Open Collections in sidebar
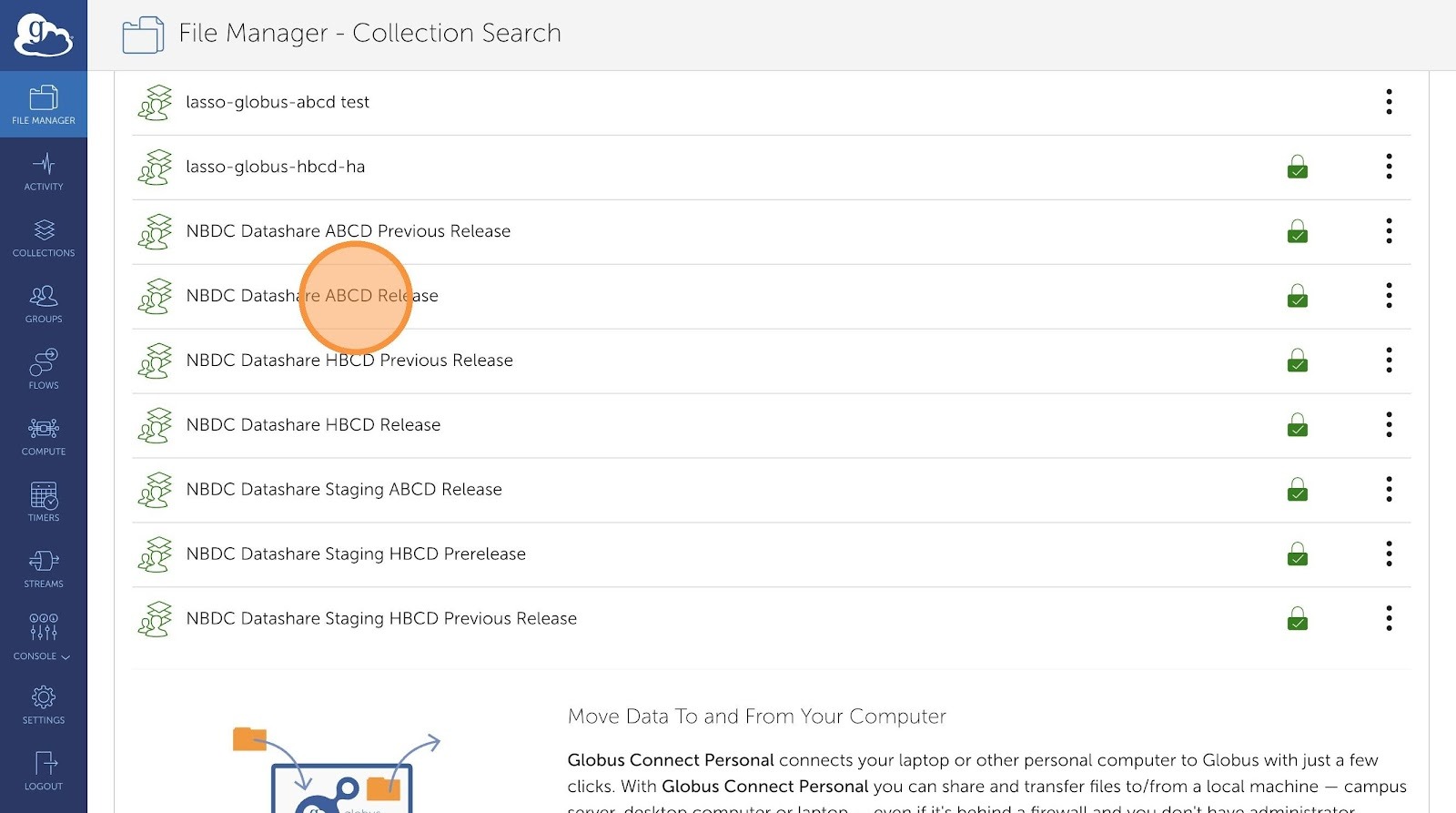Viewport: 1456px width, 813px height. (44, 238)
